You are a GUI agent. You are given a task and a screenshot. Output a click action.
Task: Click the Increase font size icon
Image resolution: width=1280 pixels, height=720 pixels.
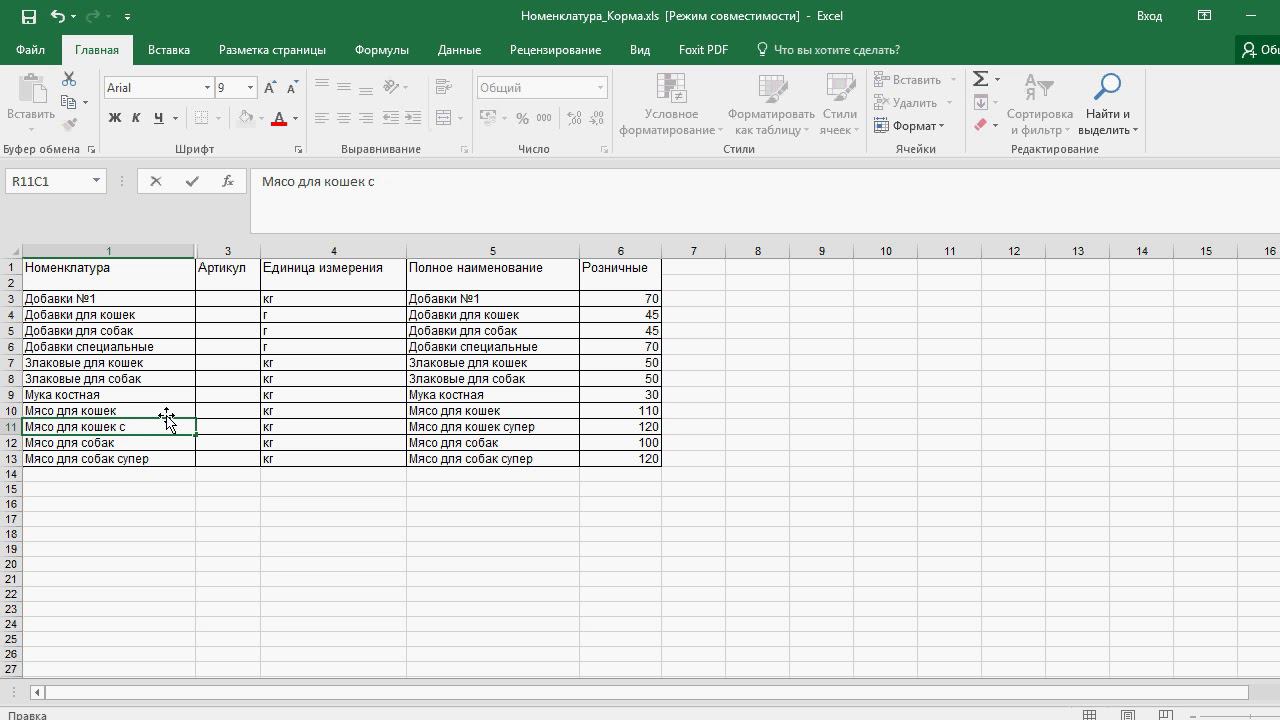[270, 88]
